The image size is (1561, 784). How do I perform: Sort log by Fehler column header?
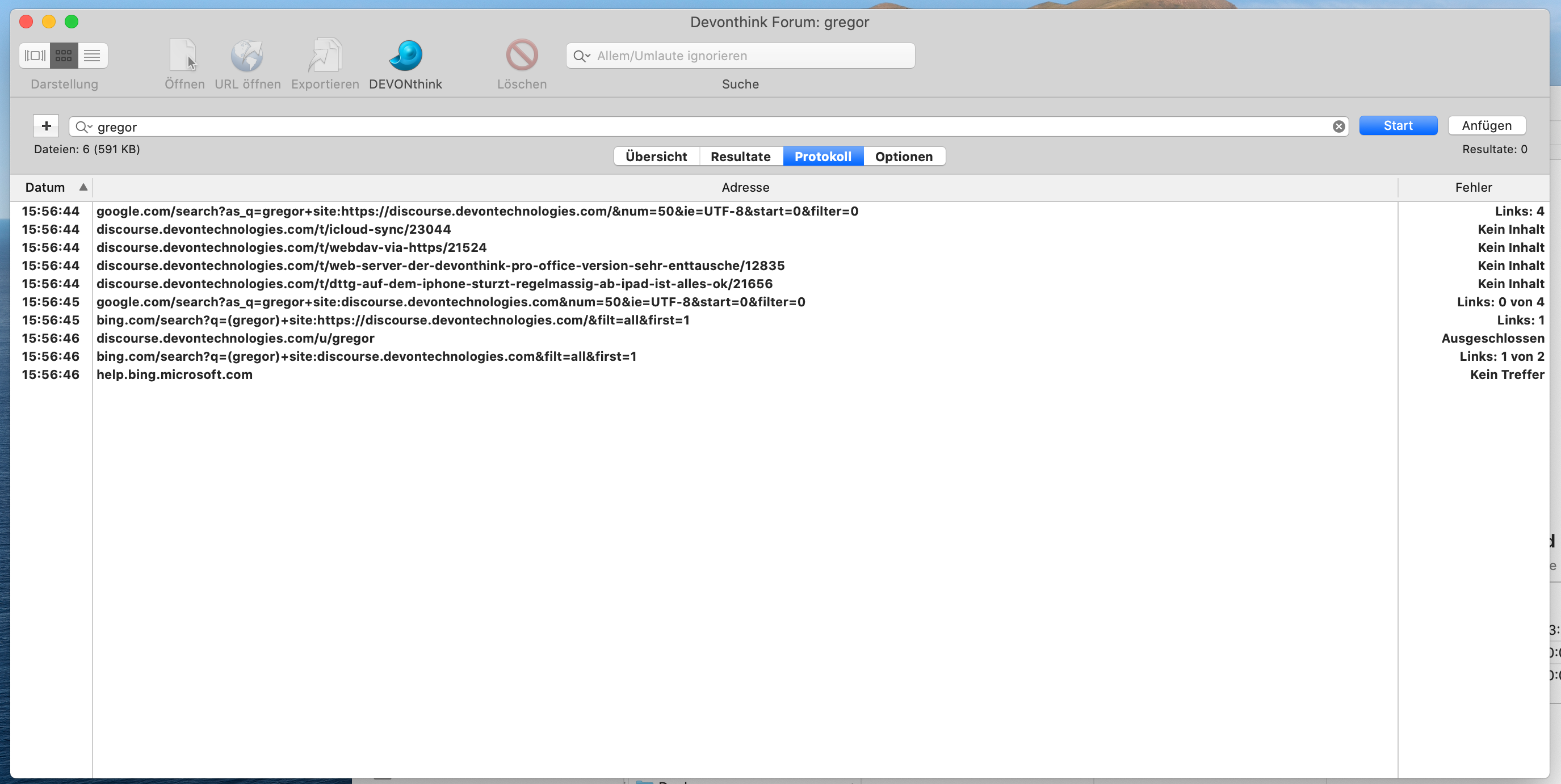point(1474,187)
